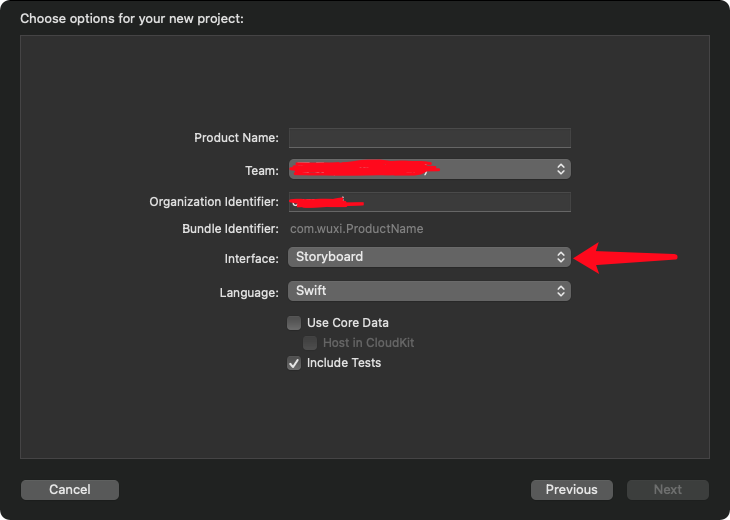730x520 pixels.
Task: Toggle the Host in CloudKit checkbox
Action: [310, 343]
